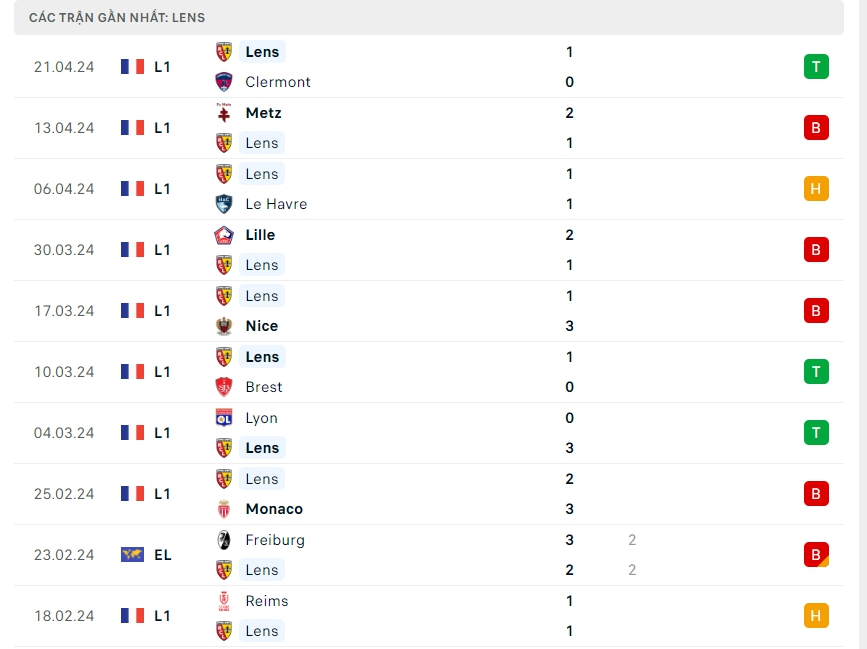Click the Brest club crest
This screenshot has width=867, height=649.
(224, 387)
